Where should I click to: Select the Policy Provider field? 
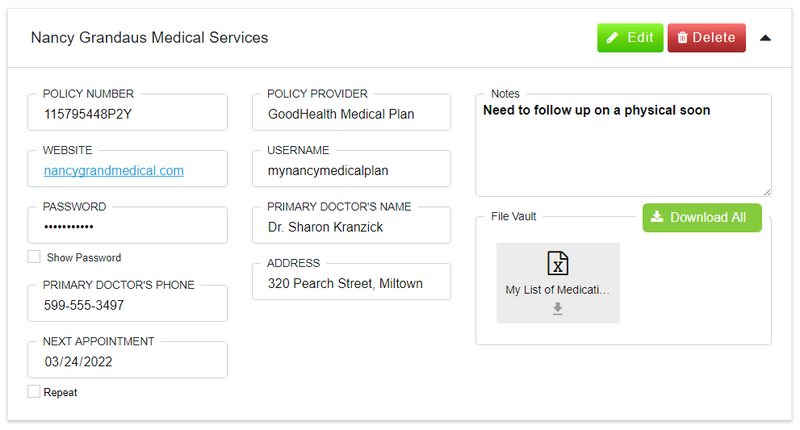pyautogui.click(x=352, y=112)
